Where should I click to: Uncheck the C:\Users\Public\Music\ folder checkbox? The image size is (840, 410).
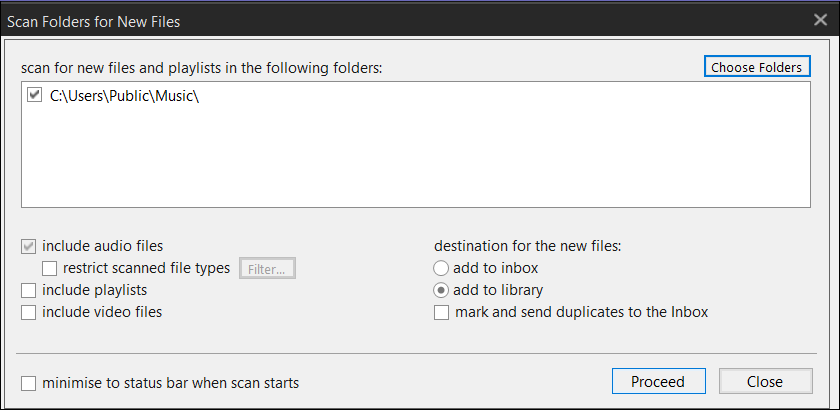tap(35, 96)
